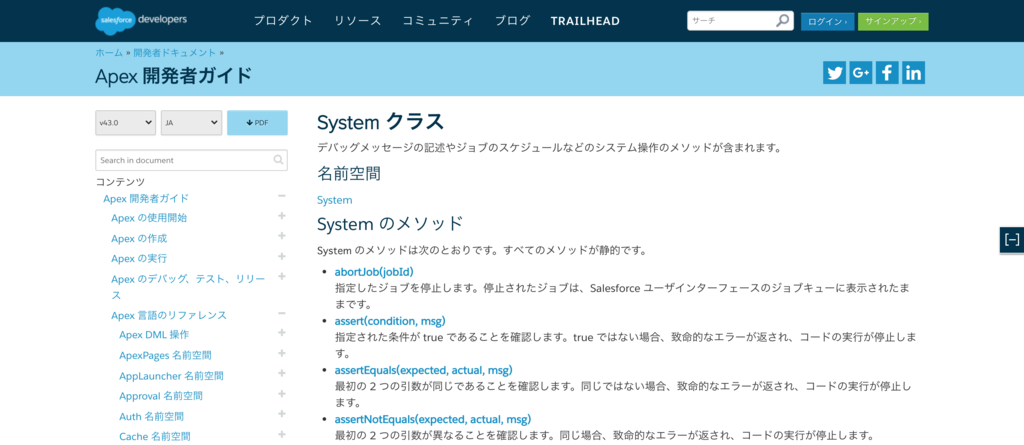1024x445 pixels.
Task: Open Approval 名前空間 tree item
Action: tap(161, 396)
